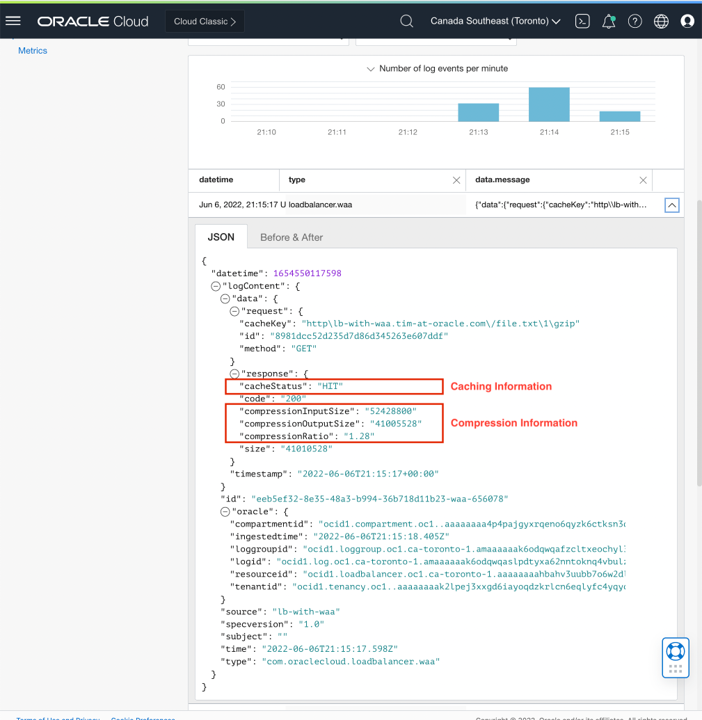Open the support lifebuoy help widget

[675, 657]
